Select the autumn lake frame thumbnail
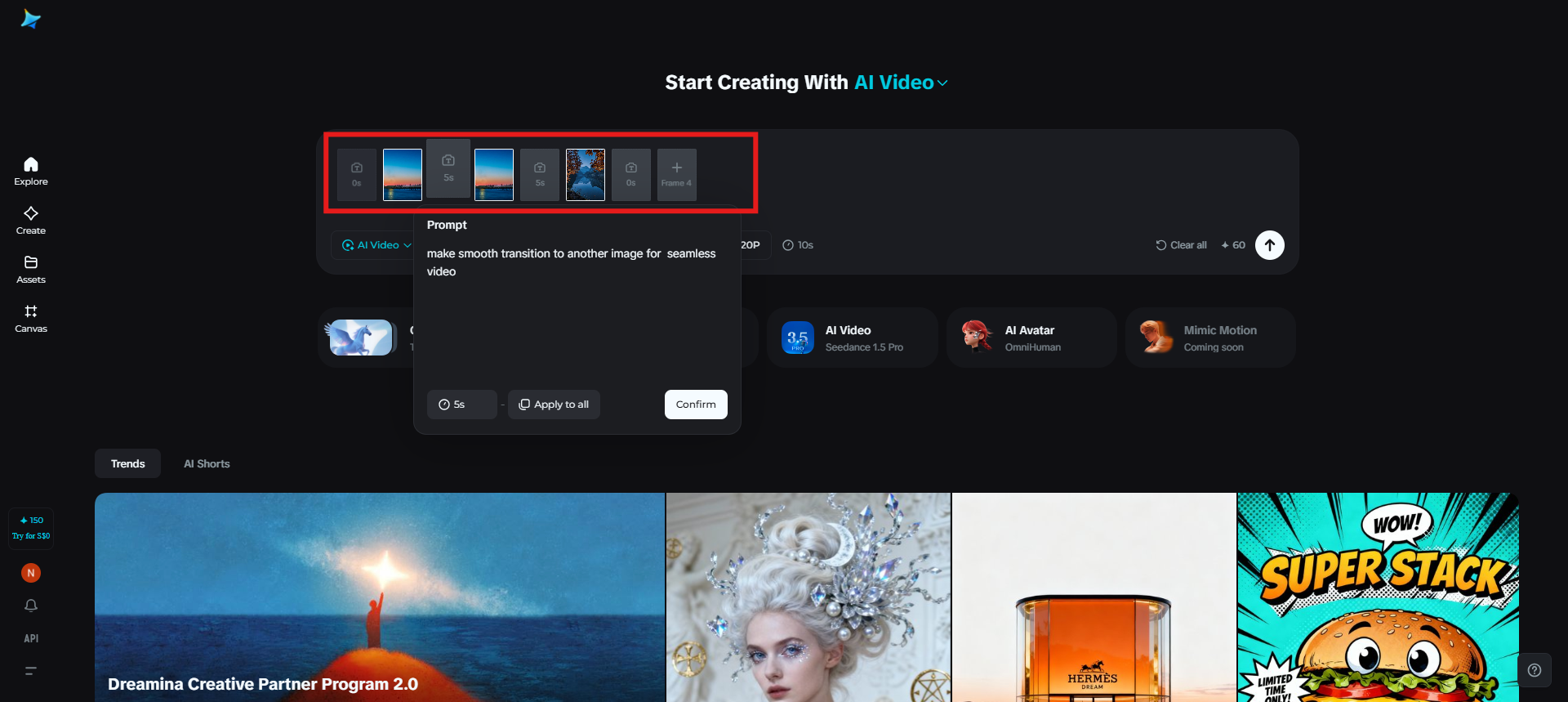 pyautogui.click(x=586, y=175)
